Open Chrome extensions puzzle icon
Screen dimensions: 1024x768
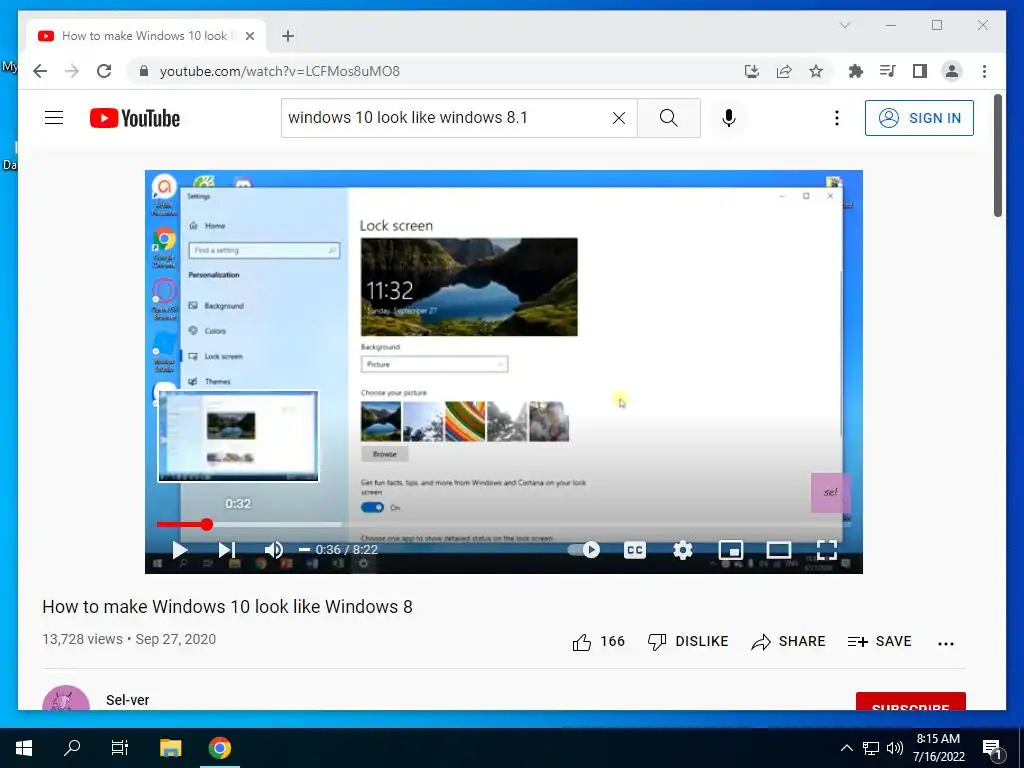[x=856, y=71]
